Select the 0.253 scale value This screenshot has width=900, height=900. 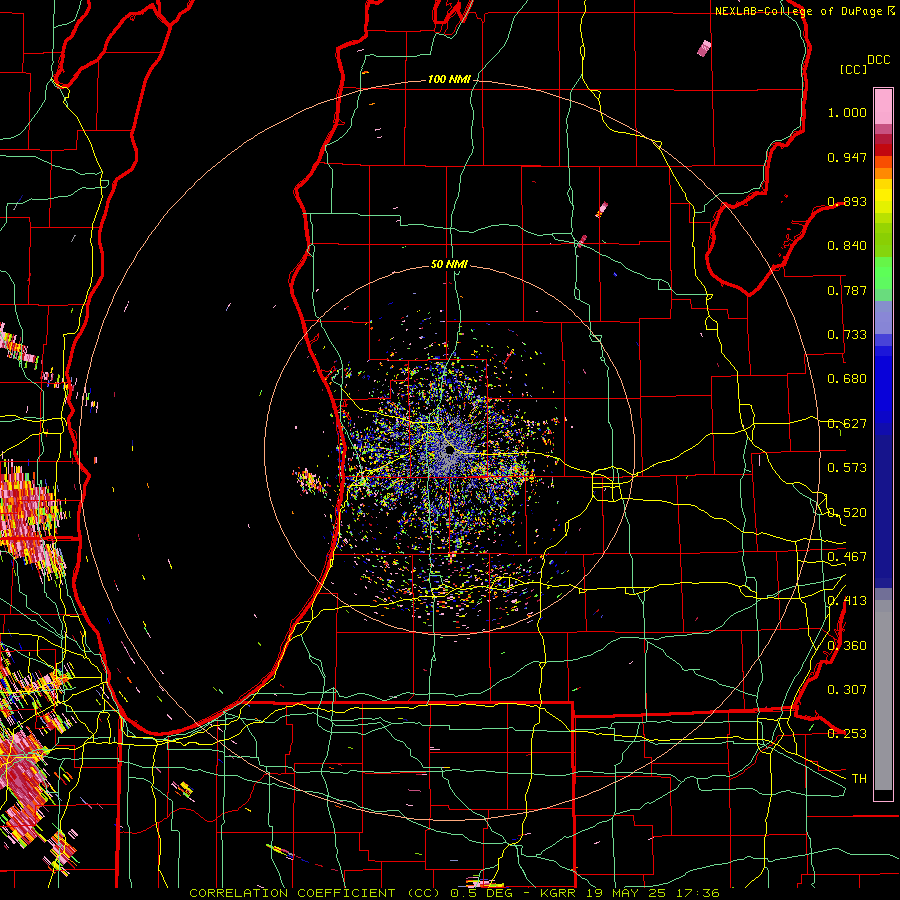tap(847, 734)
